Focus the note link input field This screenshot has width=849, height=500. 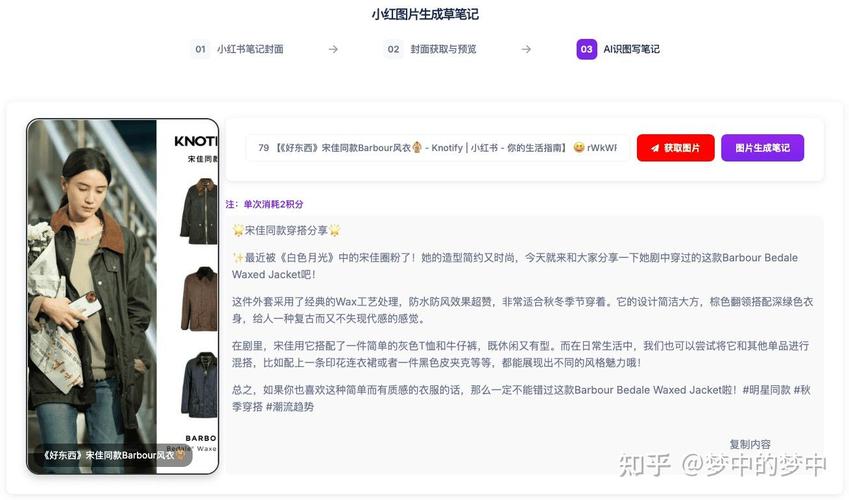[437, 148]
